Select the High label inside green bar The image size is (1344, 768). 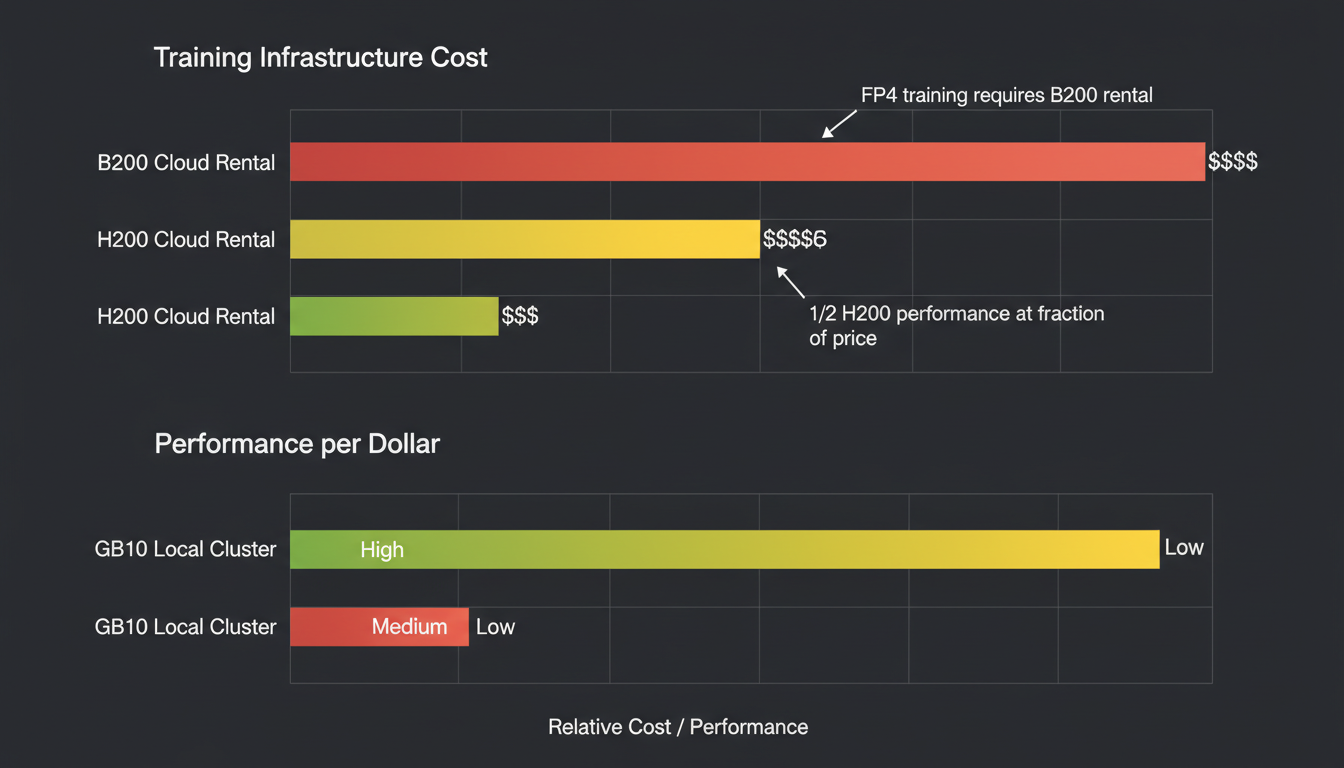[381, 549]
